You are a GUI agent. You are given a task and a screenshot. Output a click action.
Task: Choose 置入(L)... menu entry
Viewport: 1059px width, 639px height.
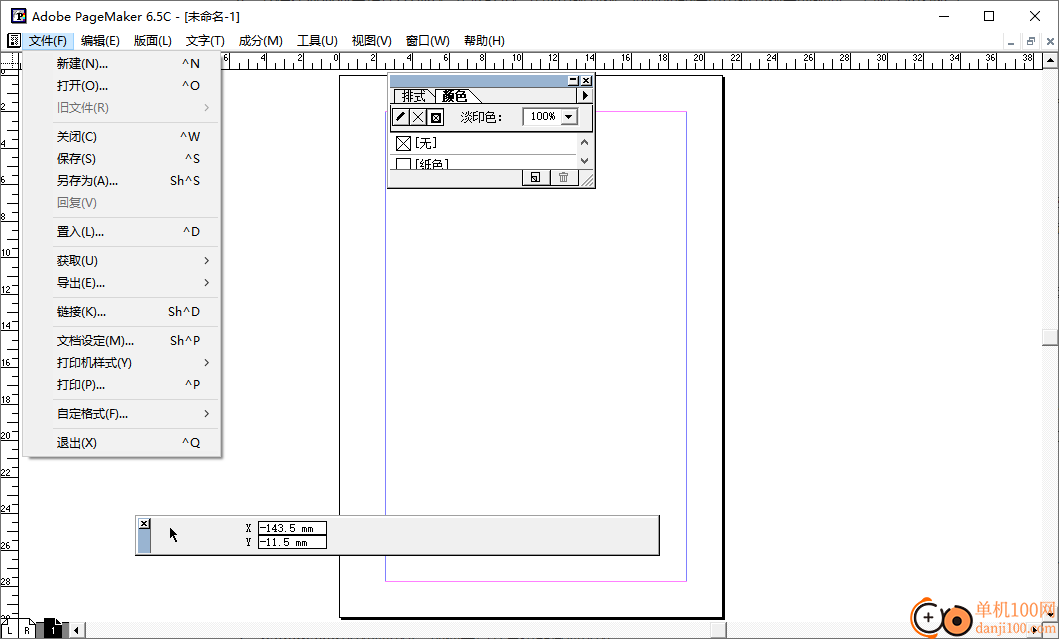pyautogui.click(x=122, y=232)
